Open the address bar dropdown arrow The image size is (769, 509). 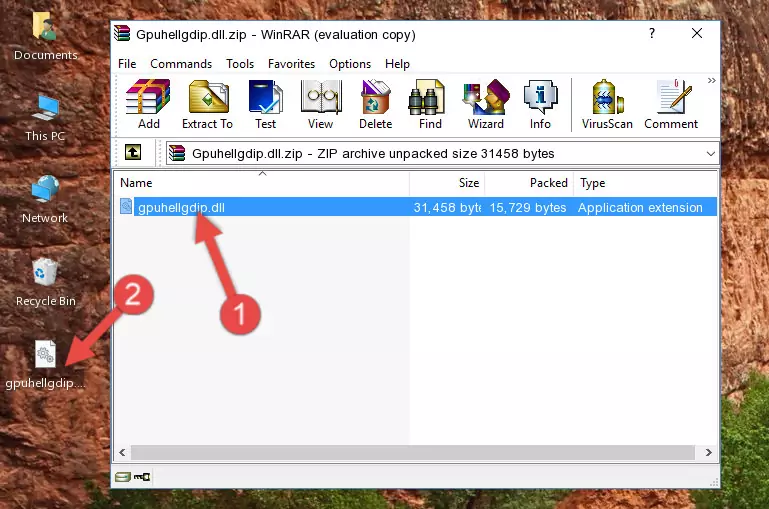pyautogui.click(x=711, y=153)
